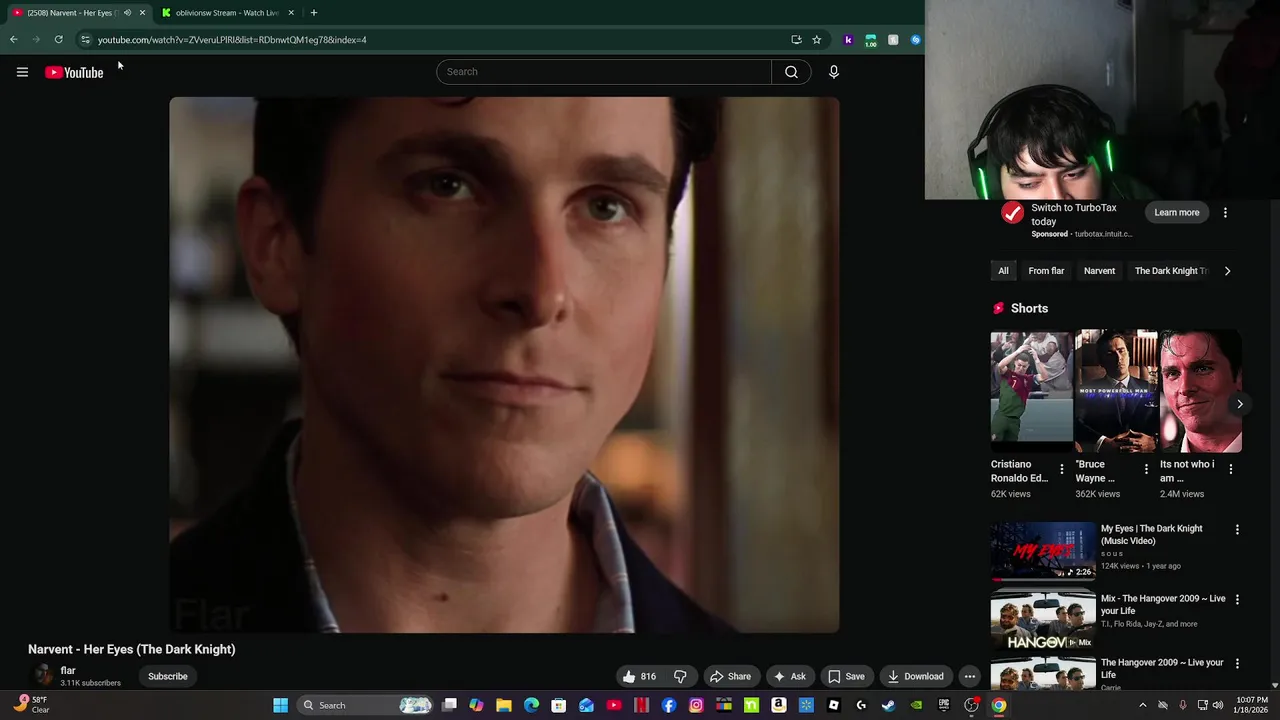Open Epic Games launcher from taskbar

[944, 705]
